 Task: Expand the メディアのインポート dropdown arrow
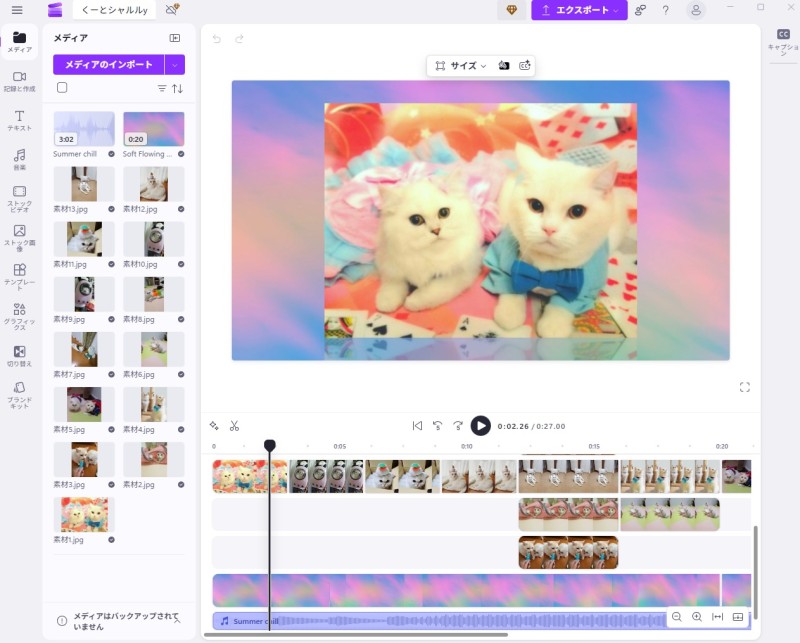point(175,65)
